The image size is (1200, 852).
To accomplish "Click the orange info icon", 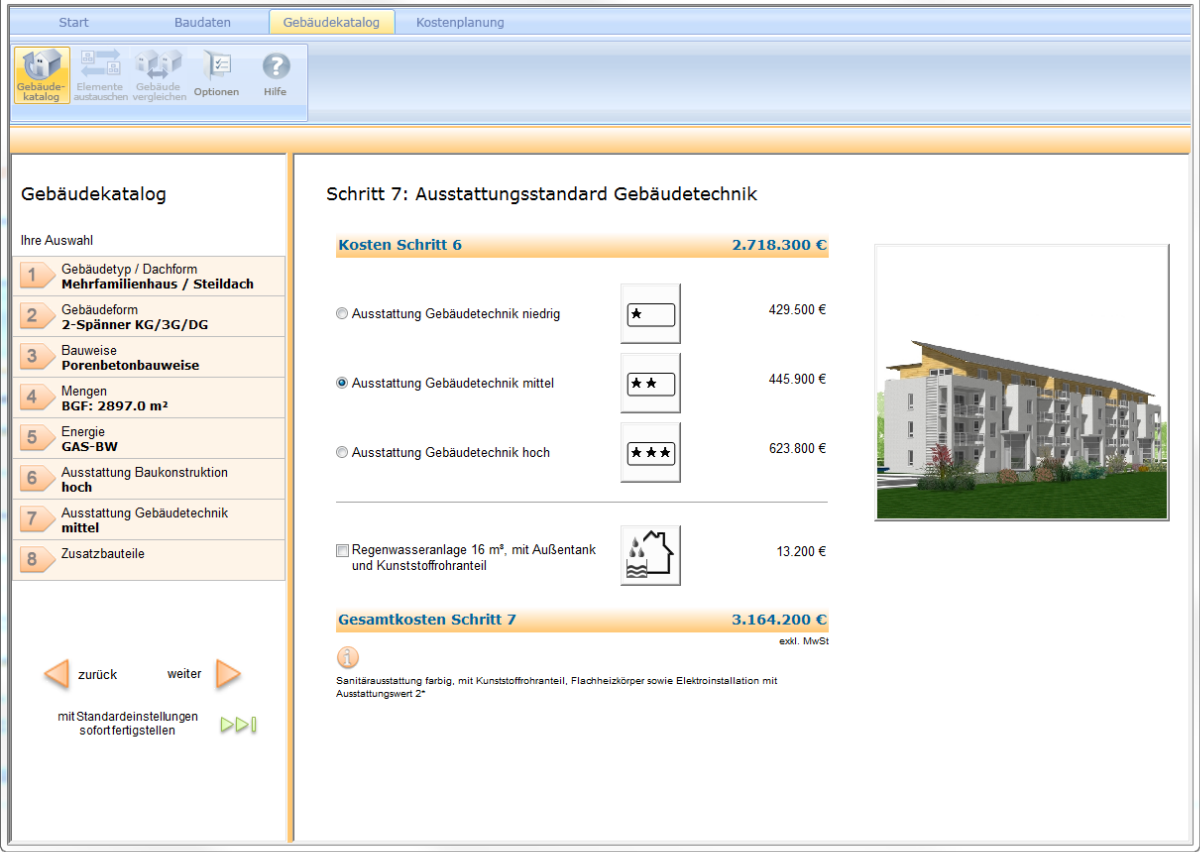I will tap(347, 657).
